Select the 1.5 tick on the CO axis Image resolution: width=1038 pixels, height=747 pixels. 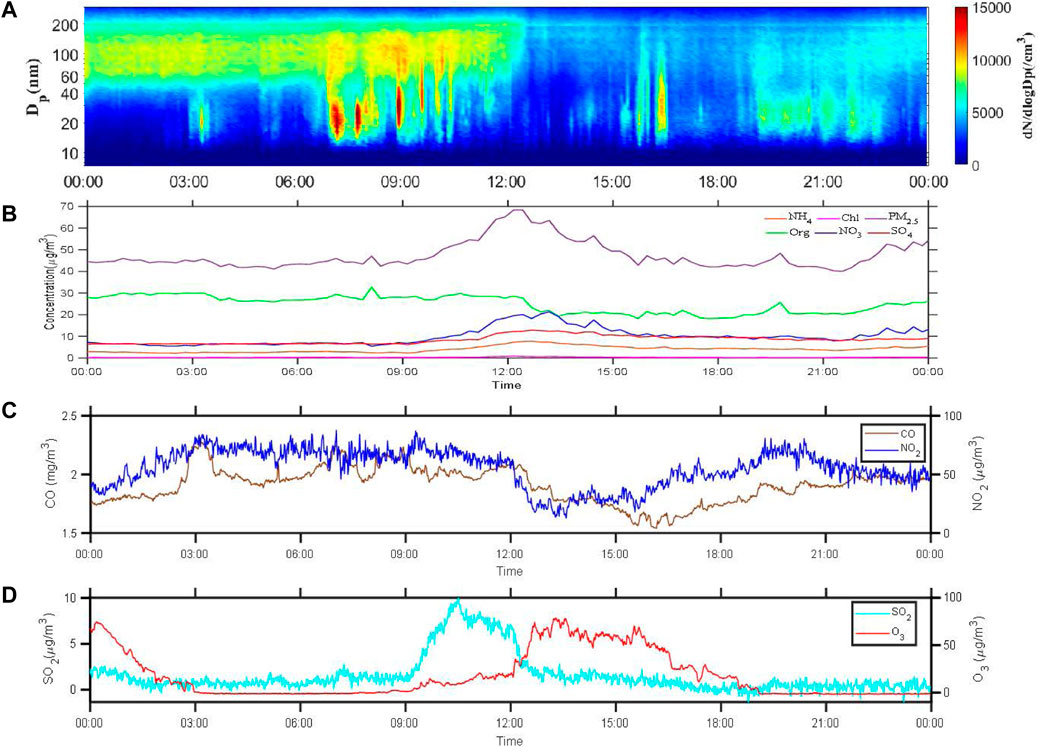(x=71, y=533)
